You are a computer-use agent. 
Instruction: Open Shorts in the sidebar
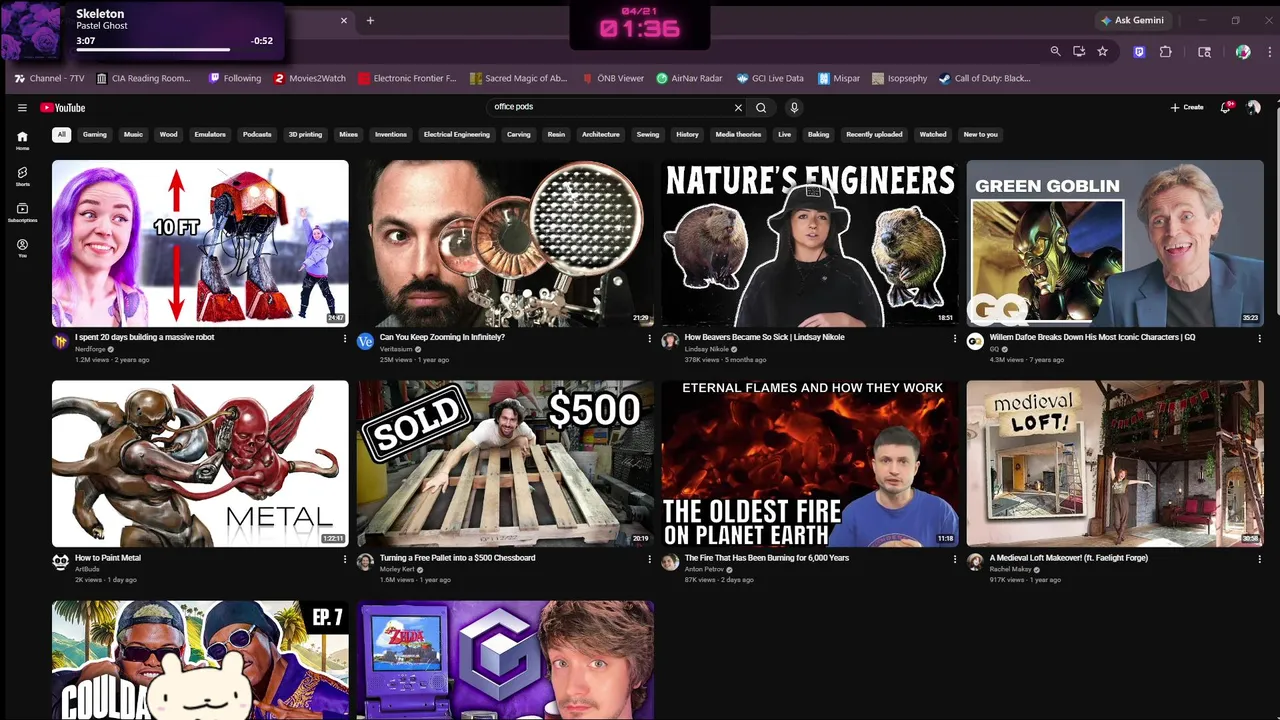(22, 176)
